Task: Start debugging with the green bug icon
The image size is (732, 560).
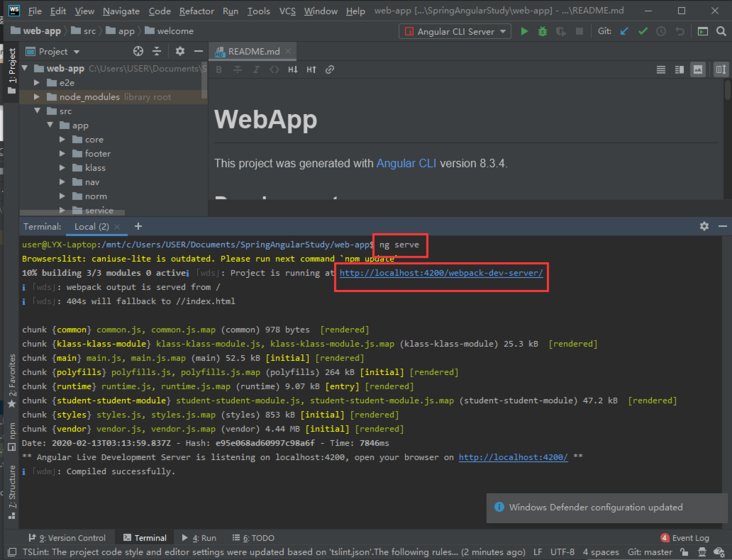Action: coord(543,31)
